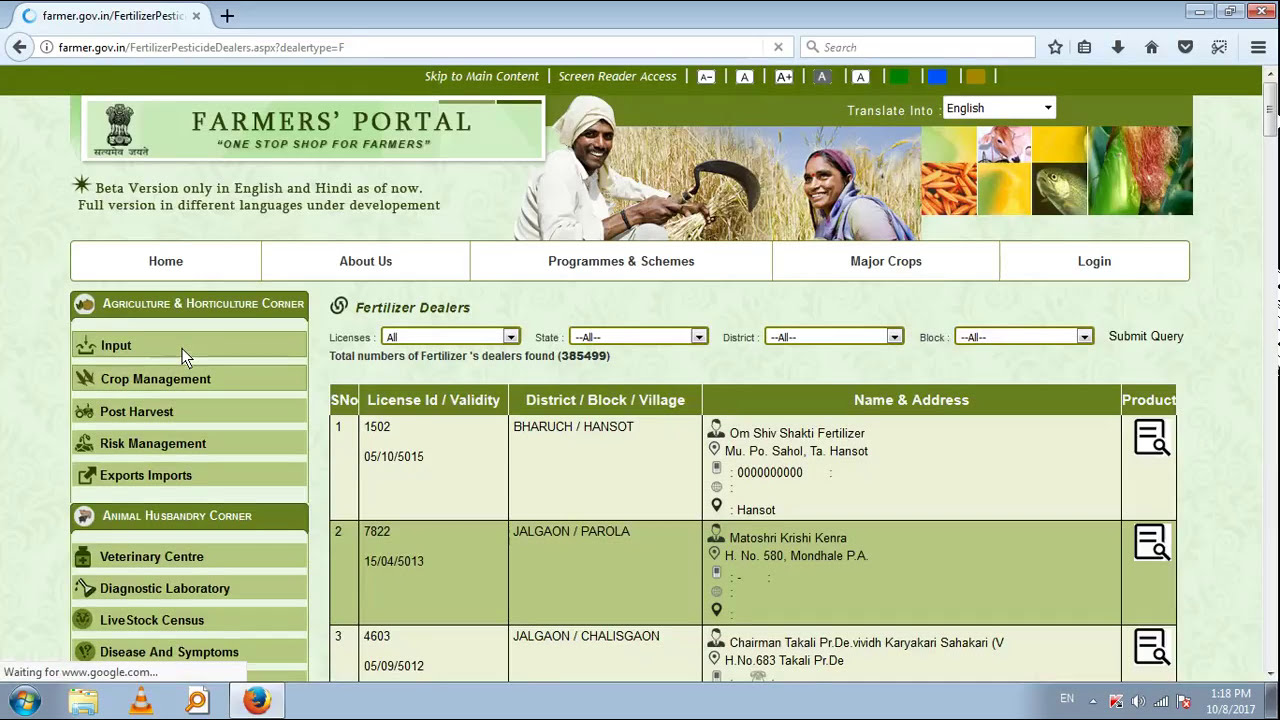Screen dimensions: 1280x720
Task: Open the State dropdown
Action: 638,337
